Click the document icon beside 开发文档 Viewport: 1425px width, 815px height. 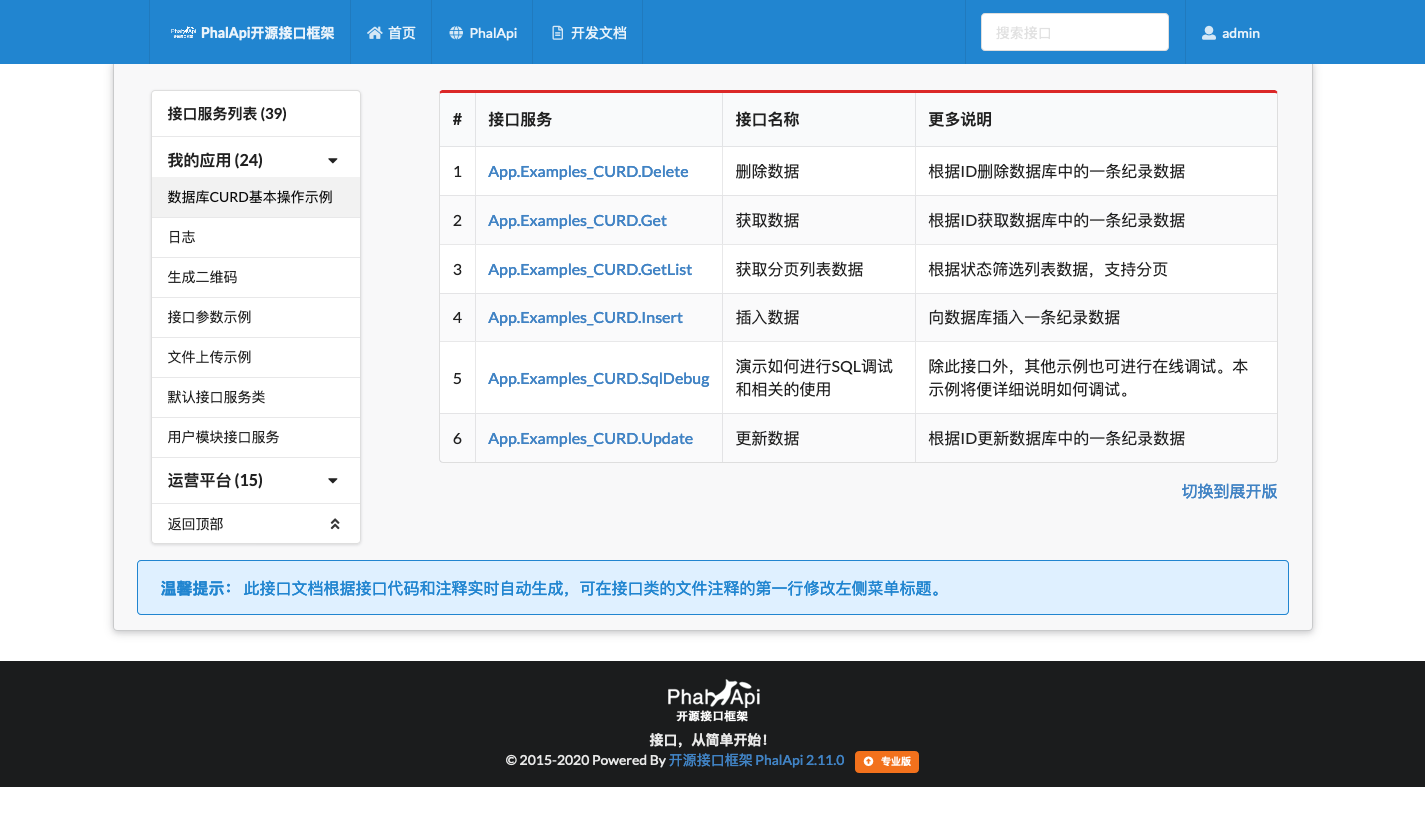(x=558, y=33)
